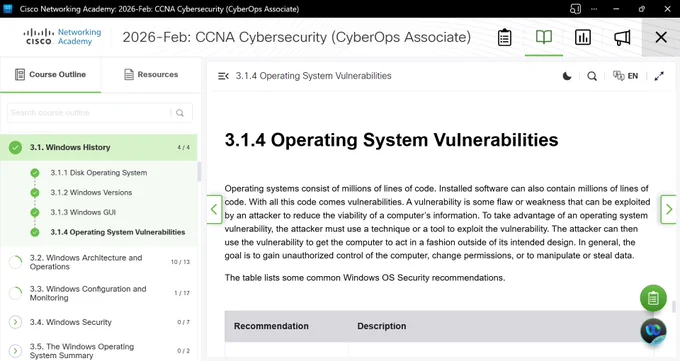This screenshot has width=680, height=361.
Task: Open 3.1.1 Disk Operating System
Action: 98,173
